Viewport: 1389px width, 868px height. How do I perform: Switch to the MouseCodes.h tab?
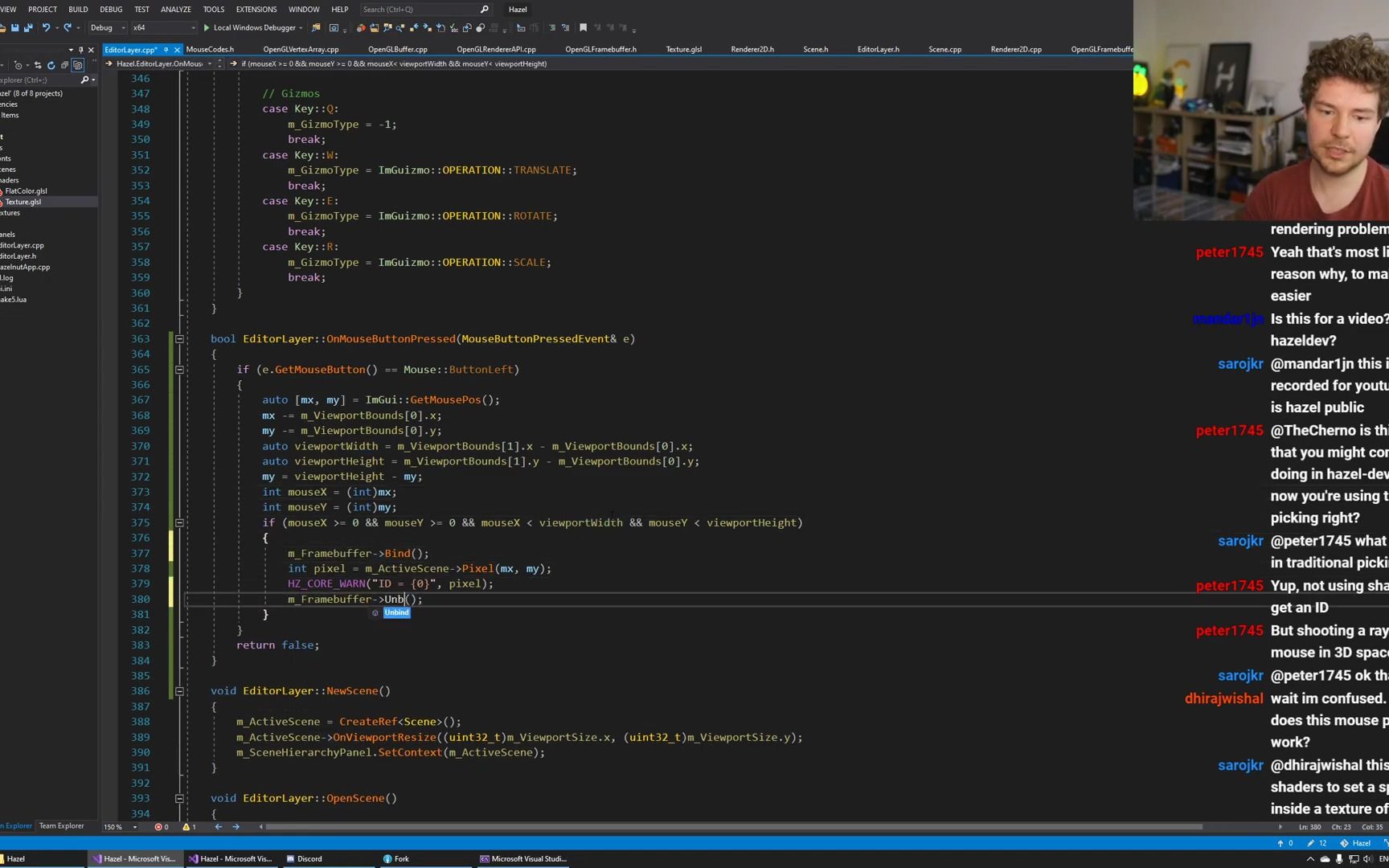tap(210, 50)
